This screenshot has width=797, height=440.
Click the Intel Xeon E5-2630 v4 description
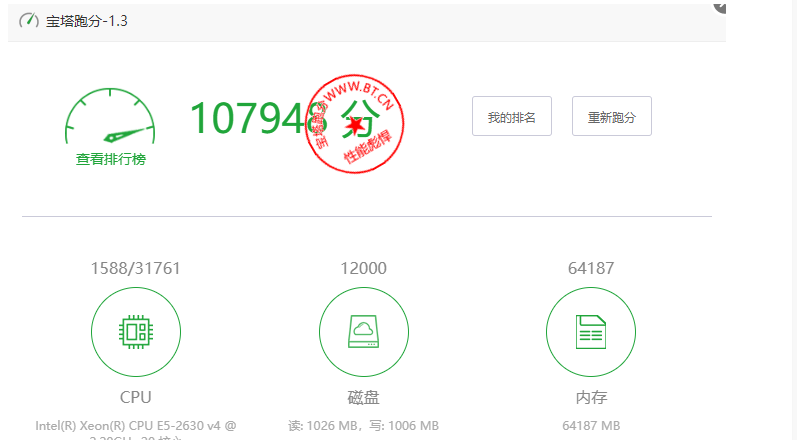(x=136, y=426)
